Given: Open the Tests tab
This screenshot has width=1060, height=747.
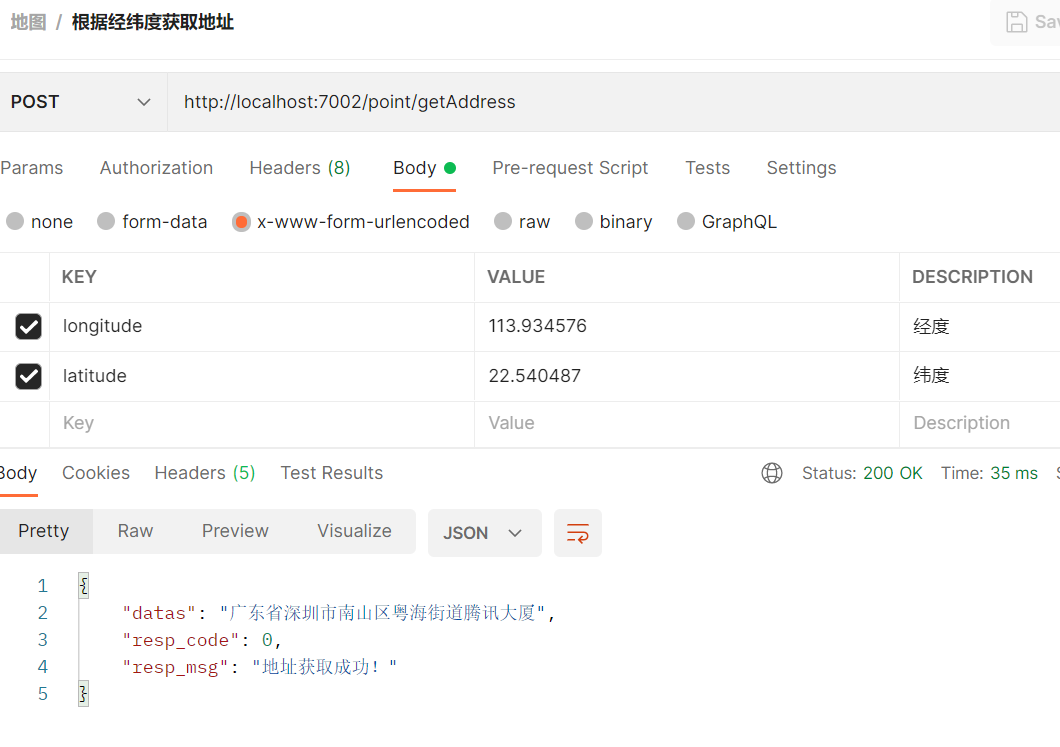Looking at the screenshot, I should [x=707, y=168].
